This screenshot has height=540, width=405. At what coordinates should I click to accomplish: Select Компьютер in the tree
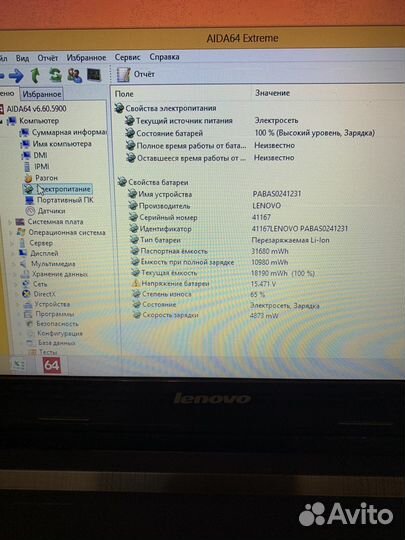33,121
